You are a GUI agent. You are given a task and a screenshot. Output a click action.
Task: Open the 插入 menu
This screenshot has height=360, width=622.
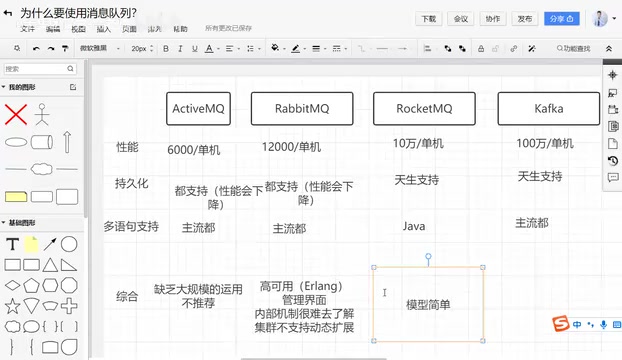click(x=104, y=29)
